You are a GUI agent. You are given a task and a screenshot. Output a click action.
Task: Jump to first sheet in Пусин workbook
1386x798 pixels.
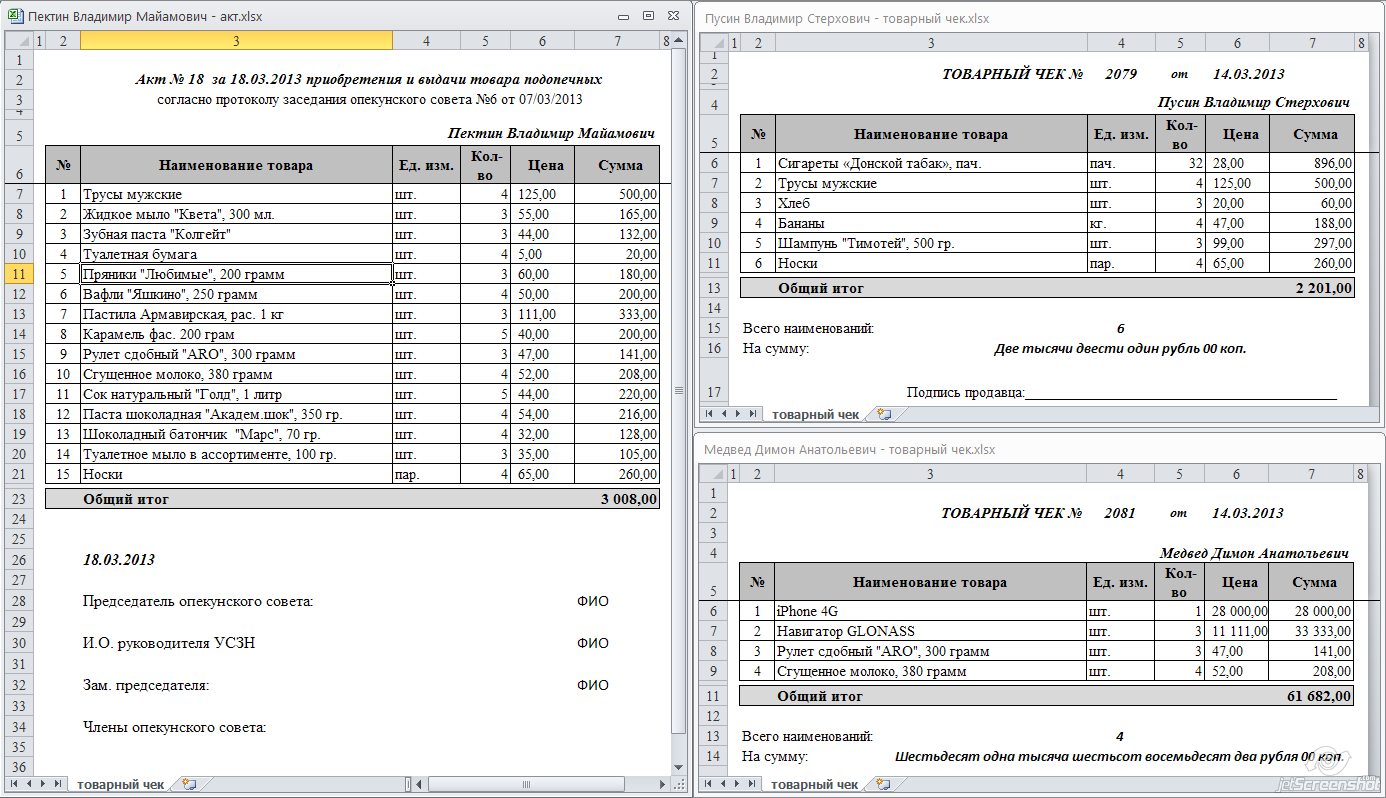[x=709, y=413]
